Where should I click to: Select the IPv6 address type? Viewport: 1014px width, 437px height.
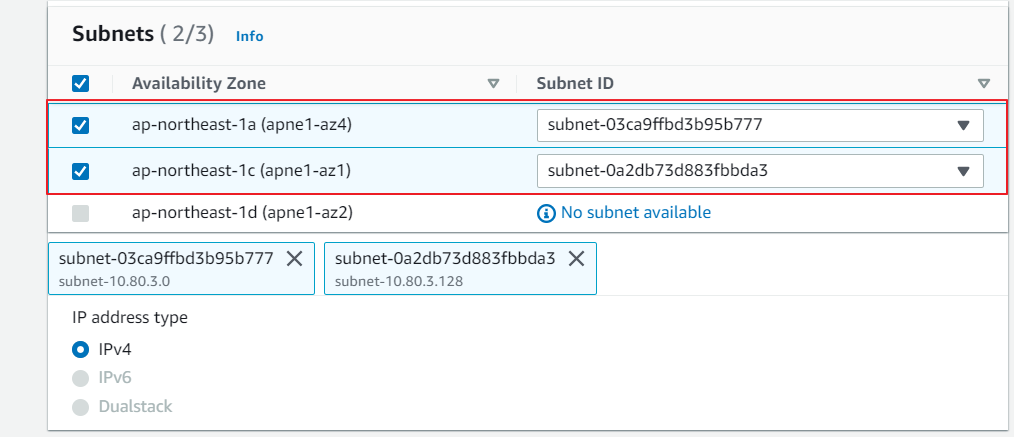[x=81, y=378]
